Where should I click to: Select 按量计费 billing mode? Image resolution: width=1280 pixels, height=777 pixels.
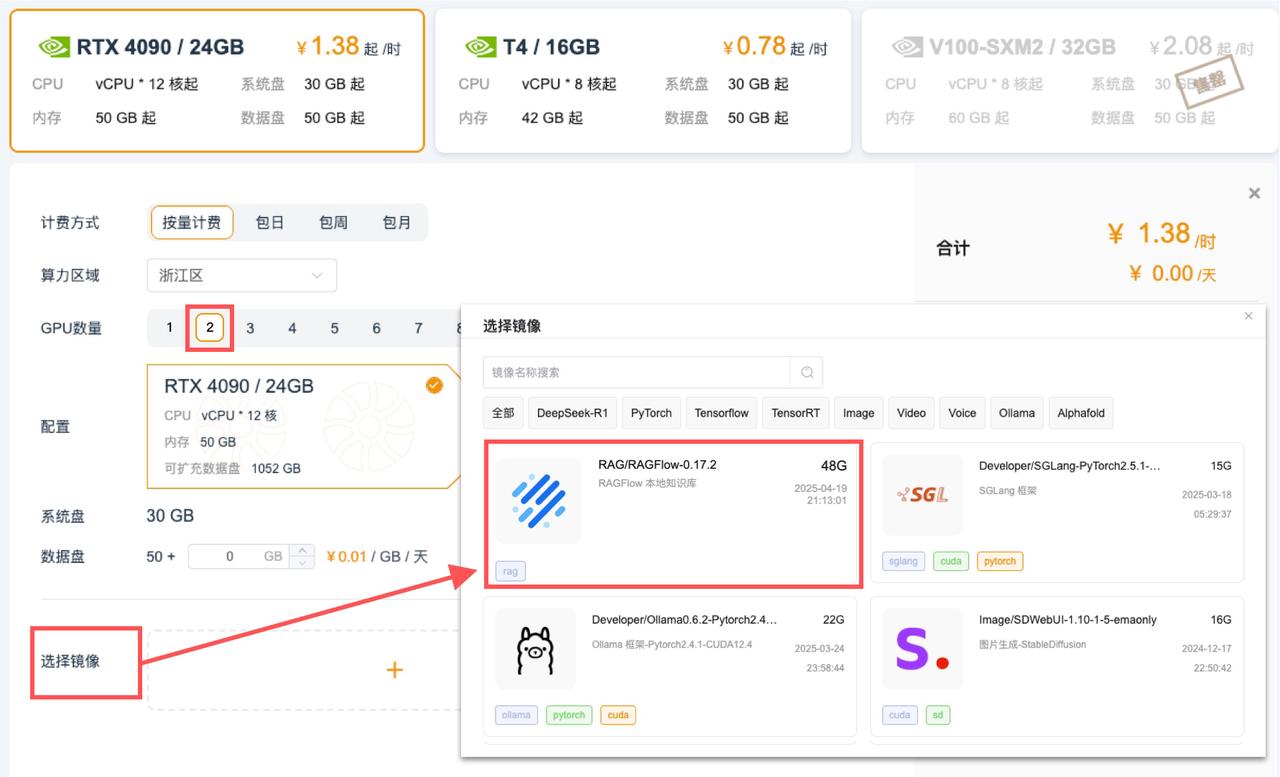(x=192, y=223)
